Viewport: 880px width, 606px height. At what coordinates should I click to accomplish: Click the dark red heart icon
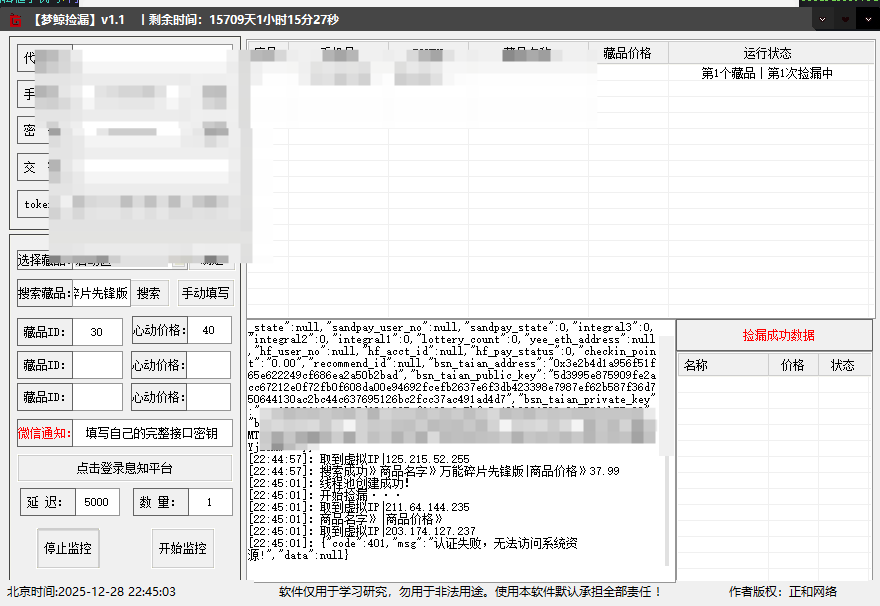point(845,19)
